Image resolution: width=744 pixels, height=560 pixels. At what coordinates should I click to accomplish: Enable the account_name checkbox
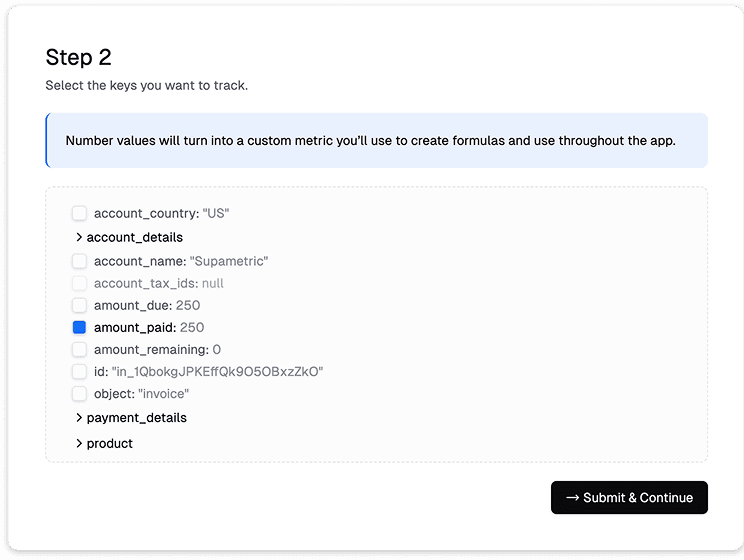tap(79, 261)
